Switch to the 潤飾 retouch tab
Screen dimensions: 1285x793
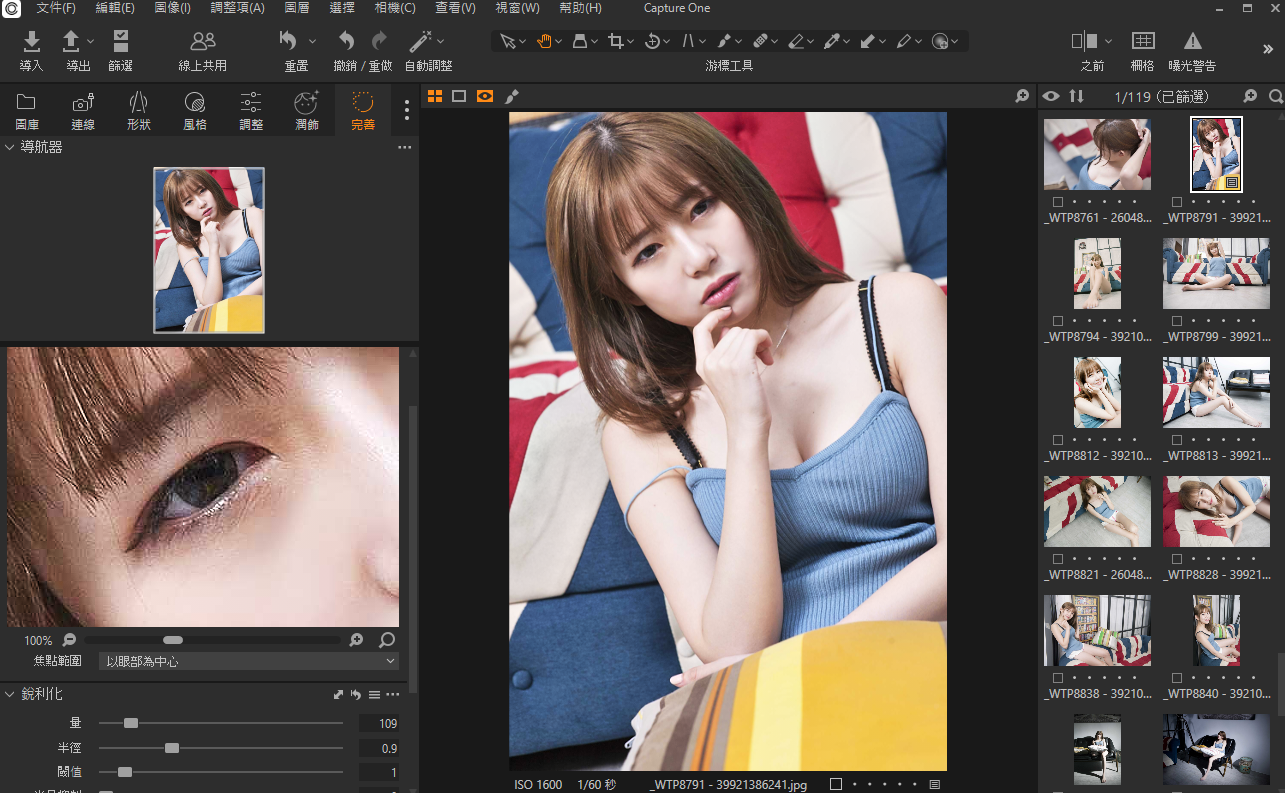point(307,110)
